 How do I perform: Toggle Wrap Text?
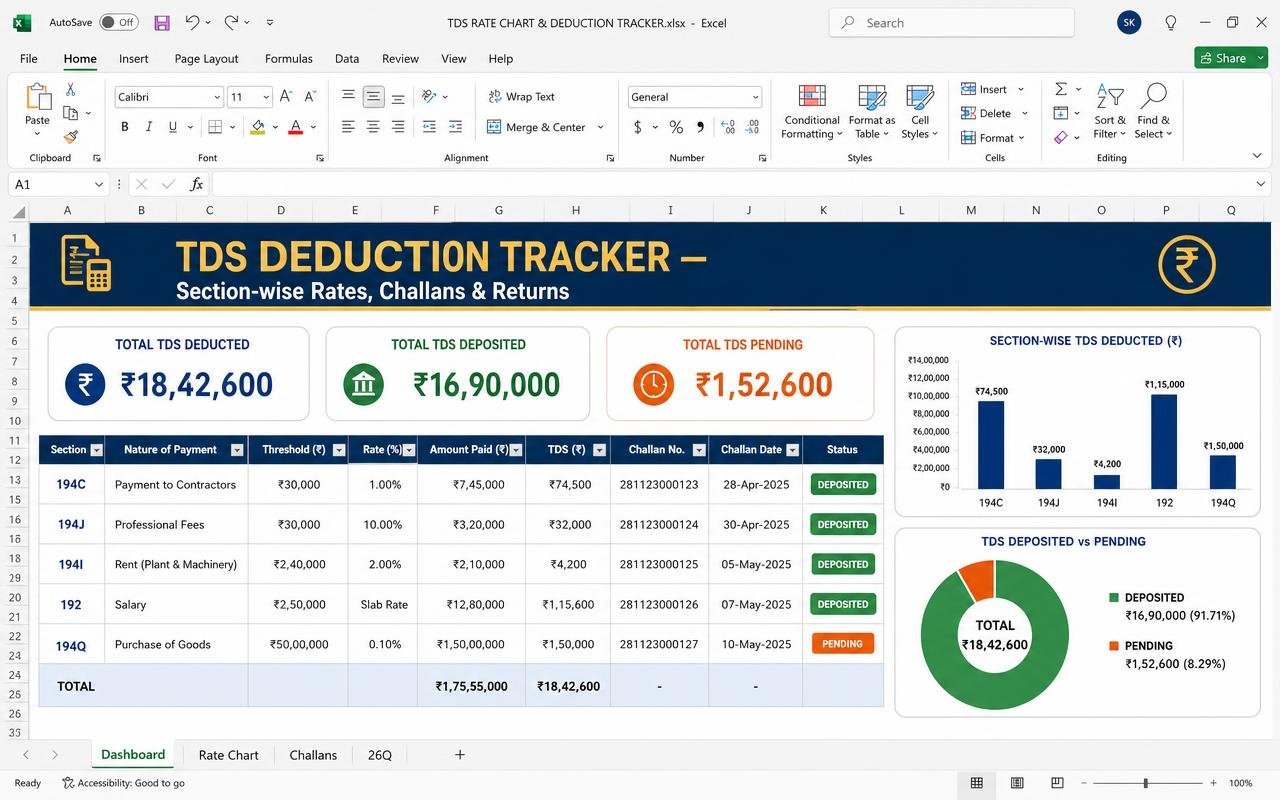tap(521, 97)
